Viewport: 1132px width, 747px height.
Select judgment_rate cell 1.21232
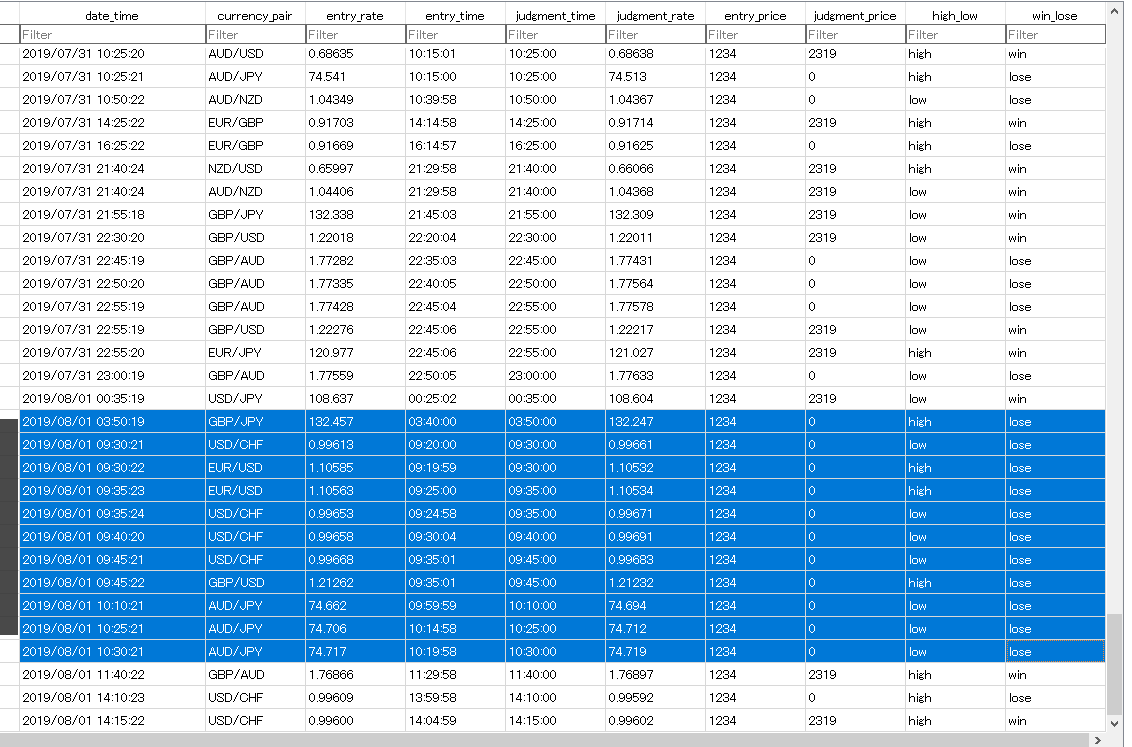click(656, 583)
